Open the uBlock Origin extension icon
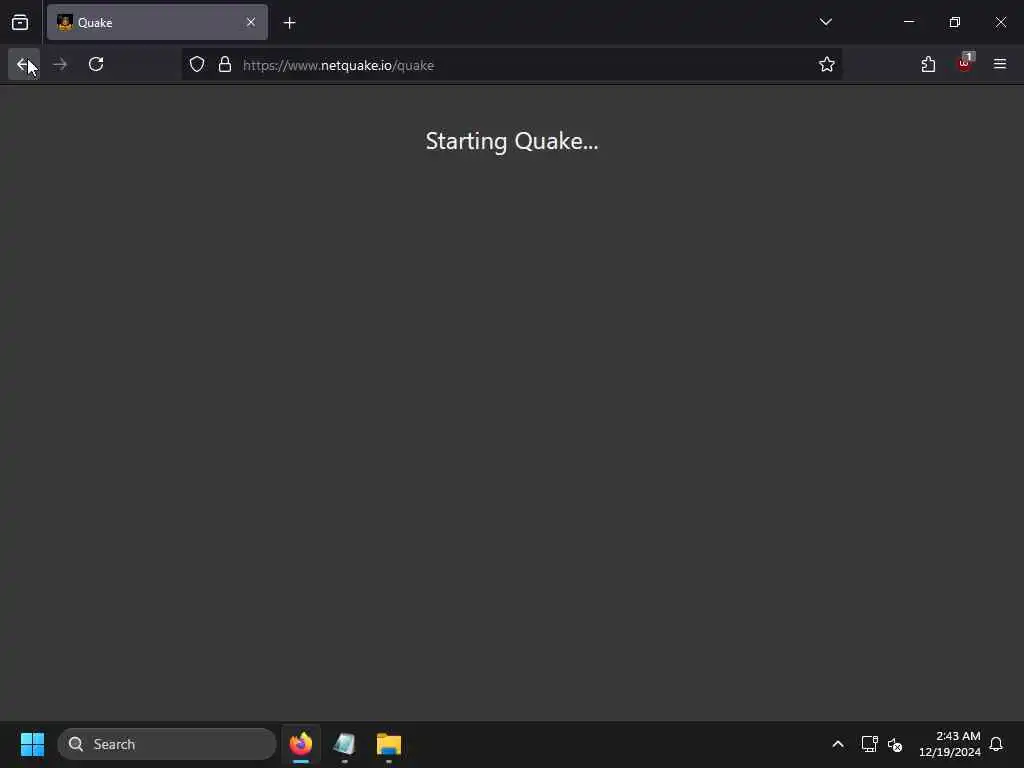 [x=964, y=64]
